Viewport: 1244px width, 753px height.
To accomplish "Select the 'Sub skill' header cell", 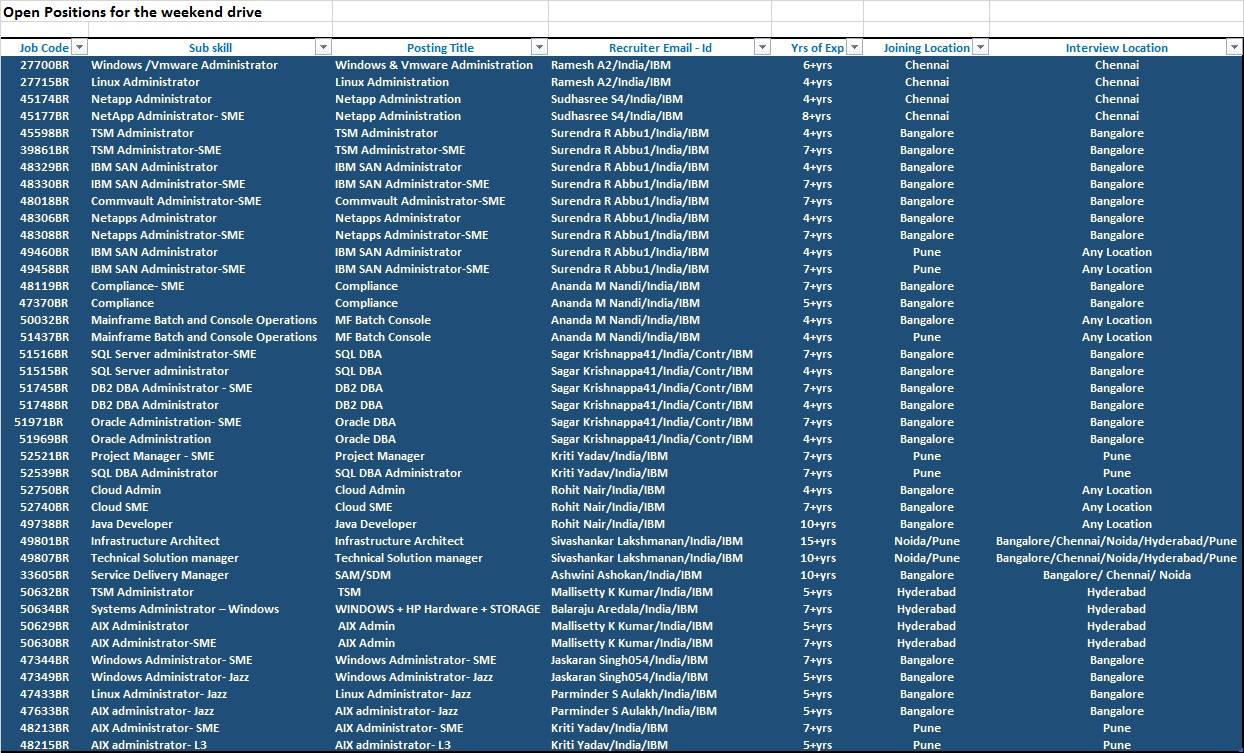I will click(x=210, y=47).
